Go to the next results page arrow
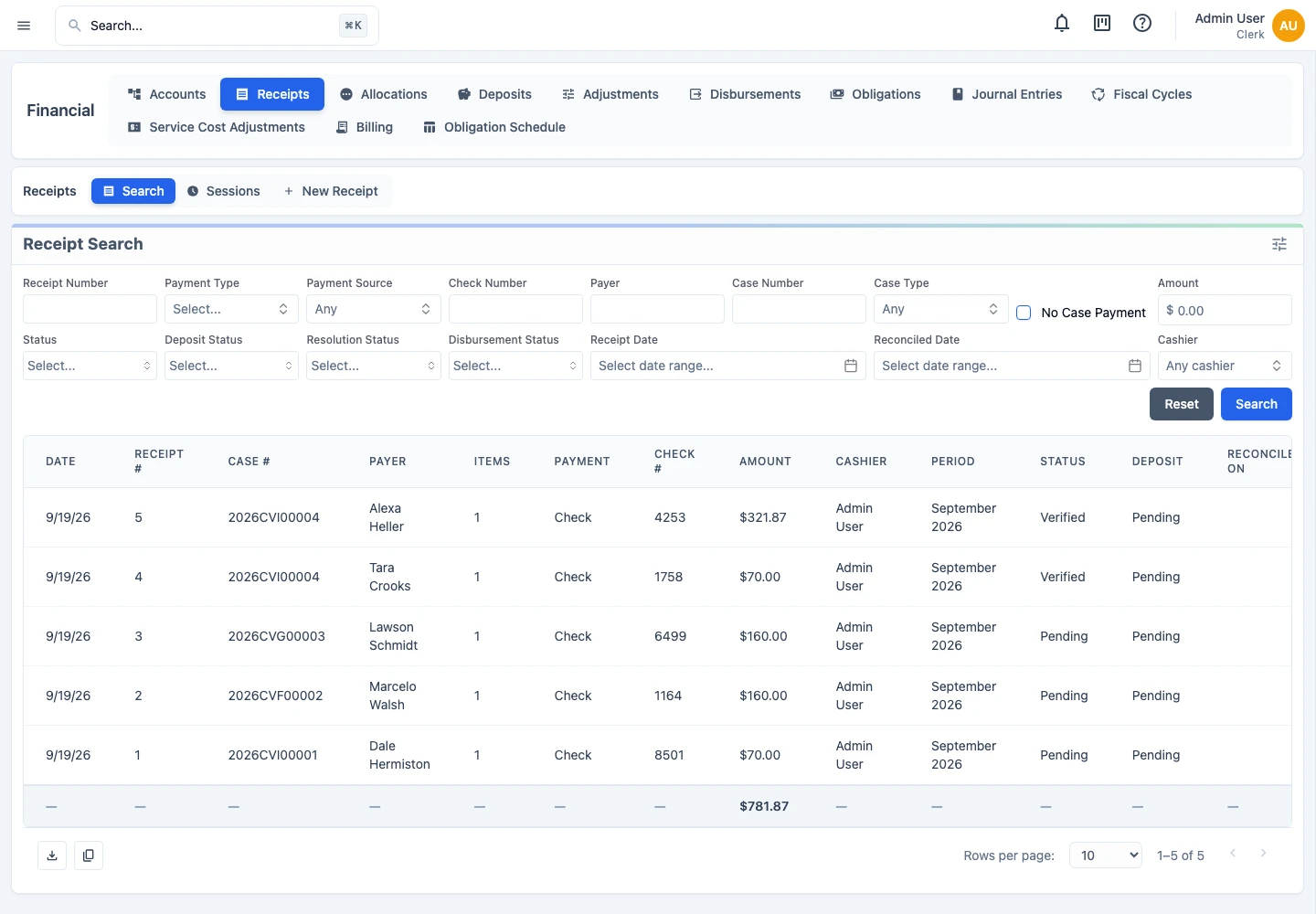The height and width of the screenshot is (914, 1316). [x=1264, y=854]
